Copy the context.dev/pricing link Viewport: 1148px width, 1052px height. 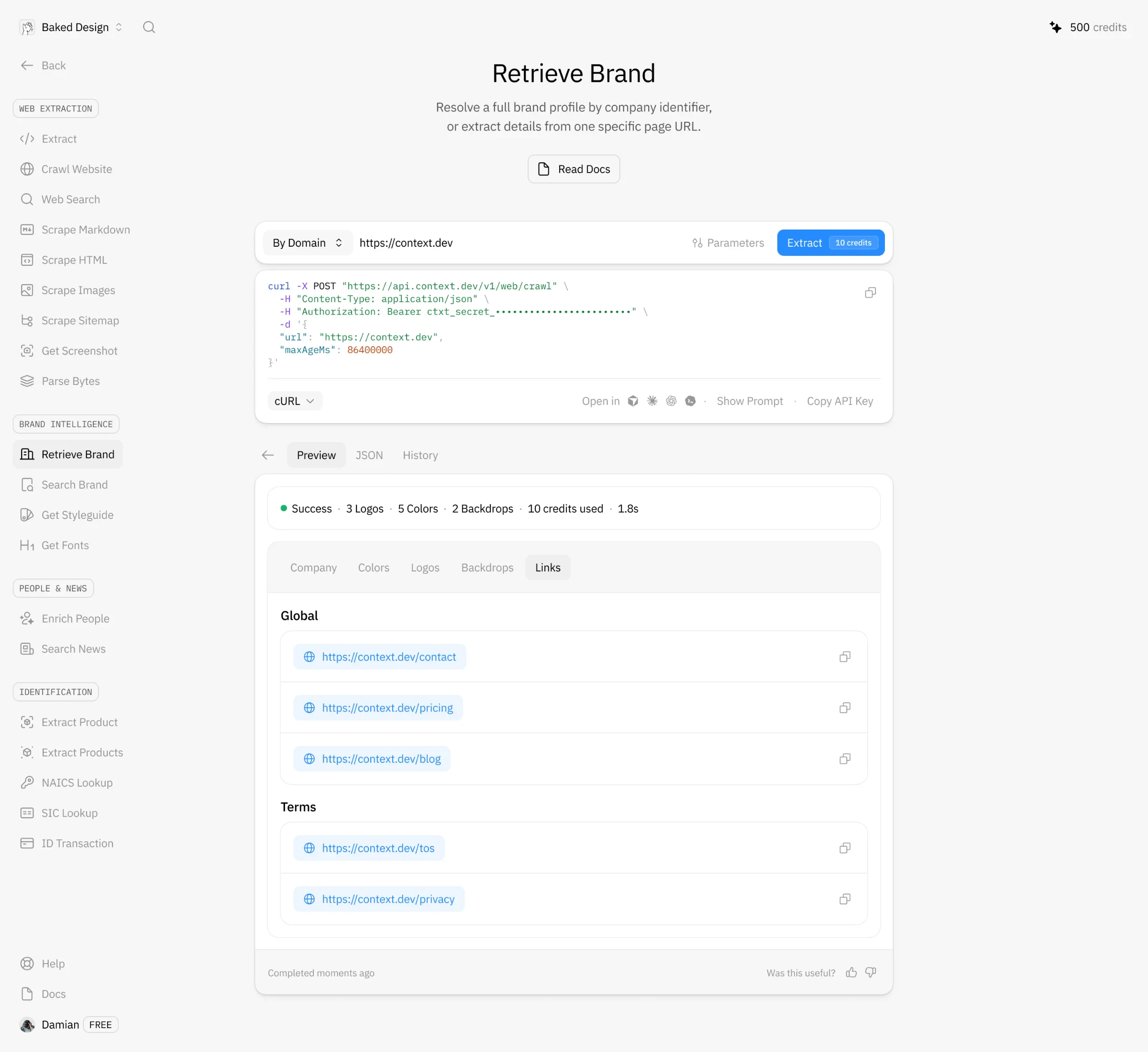(844, 708)
